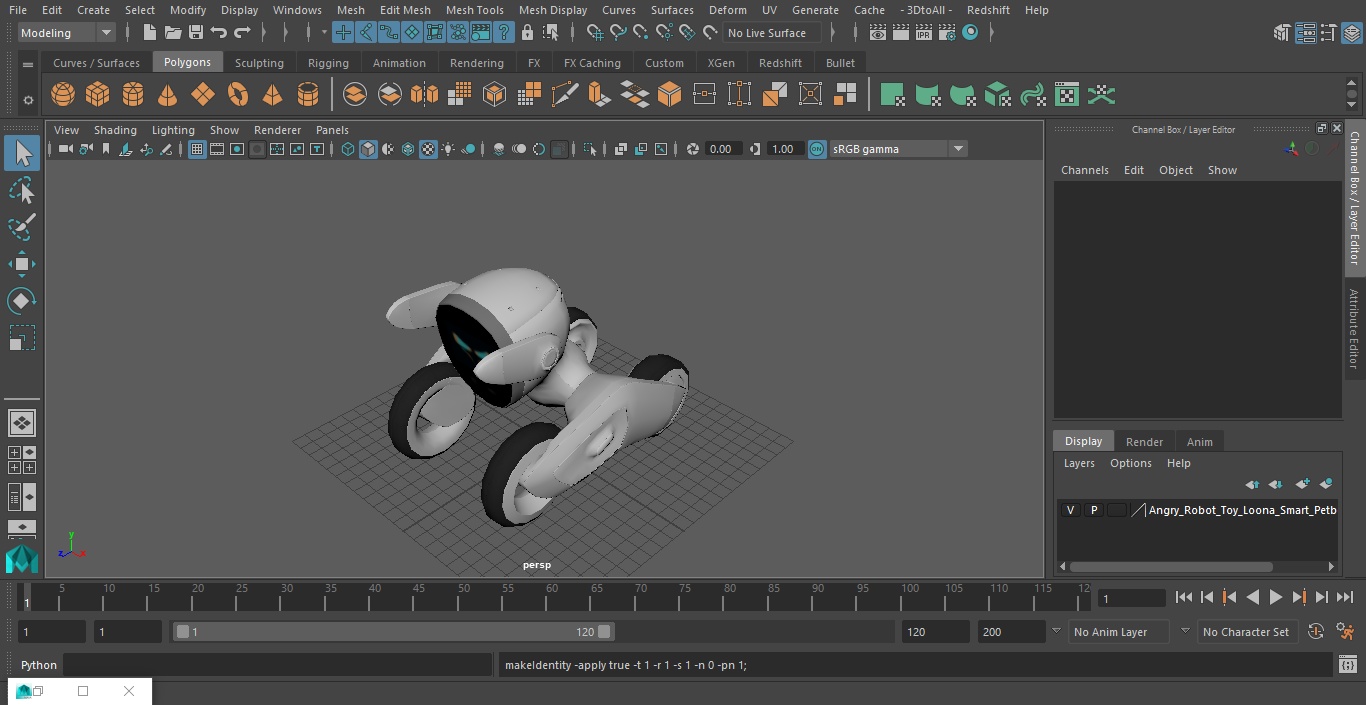This screenshot has width=1366, height=705.
Task: Click the Bridge shelf icon
Action: point(634,95)
